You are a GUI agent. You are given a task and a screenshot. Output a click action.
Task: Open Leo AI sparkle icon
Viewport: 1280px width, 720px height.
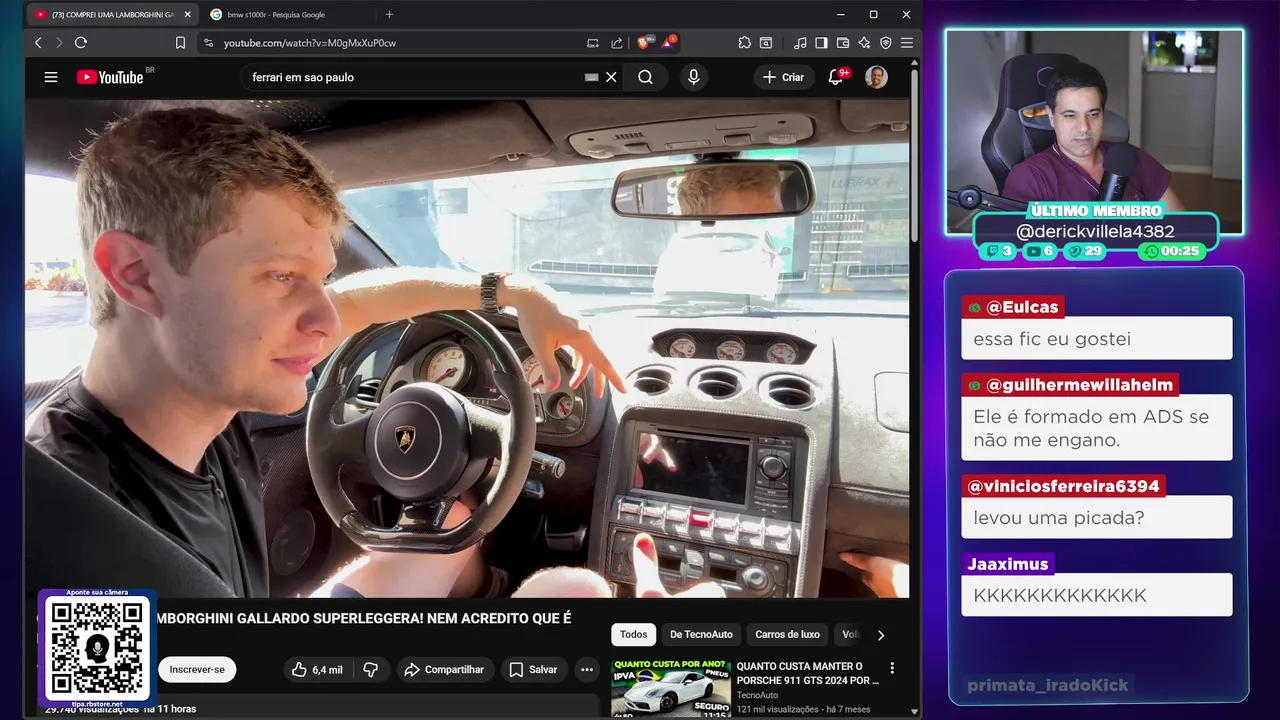point(864,43)
